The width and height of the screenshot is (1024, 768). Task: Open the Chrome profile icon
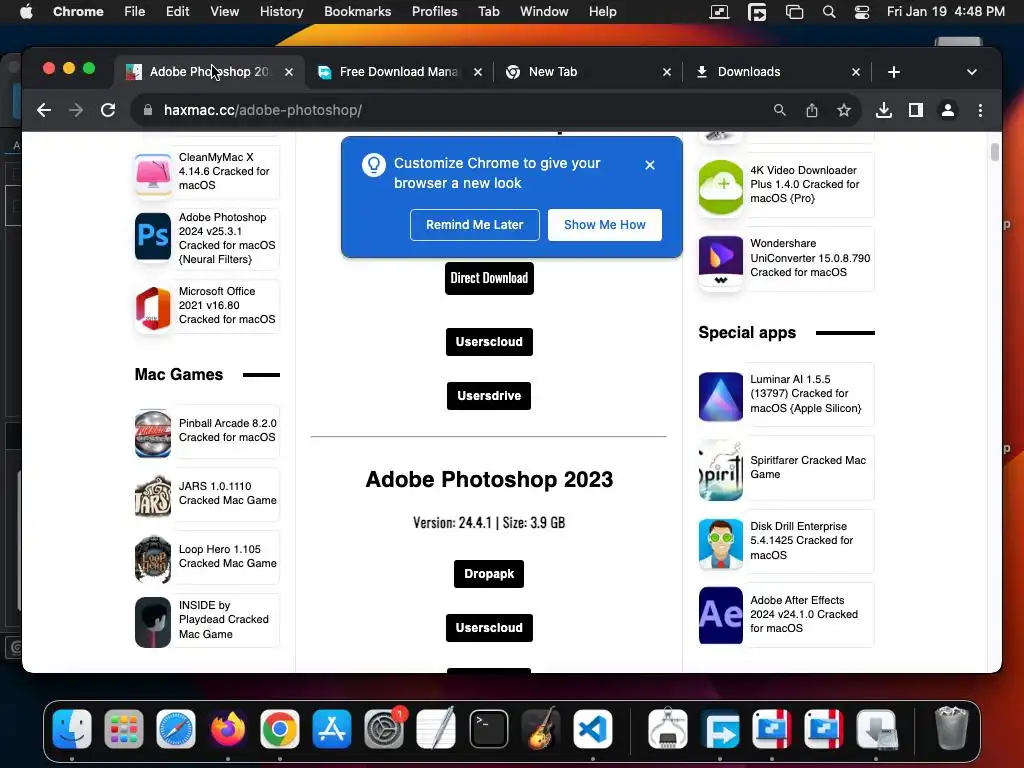pos(948,110)
